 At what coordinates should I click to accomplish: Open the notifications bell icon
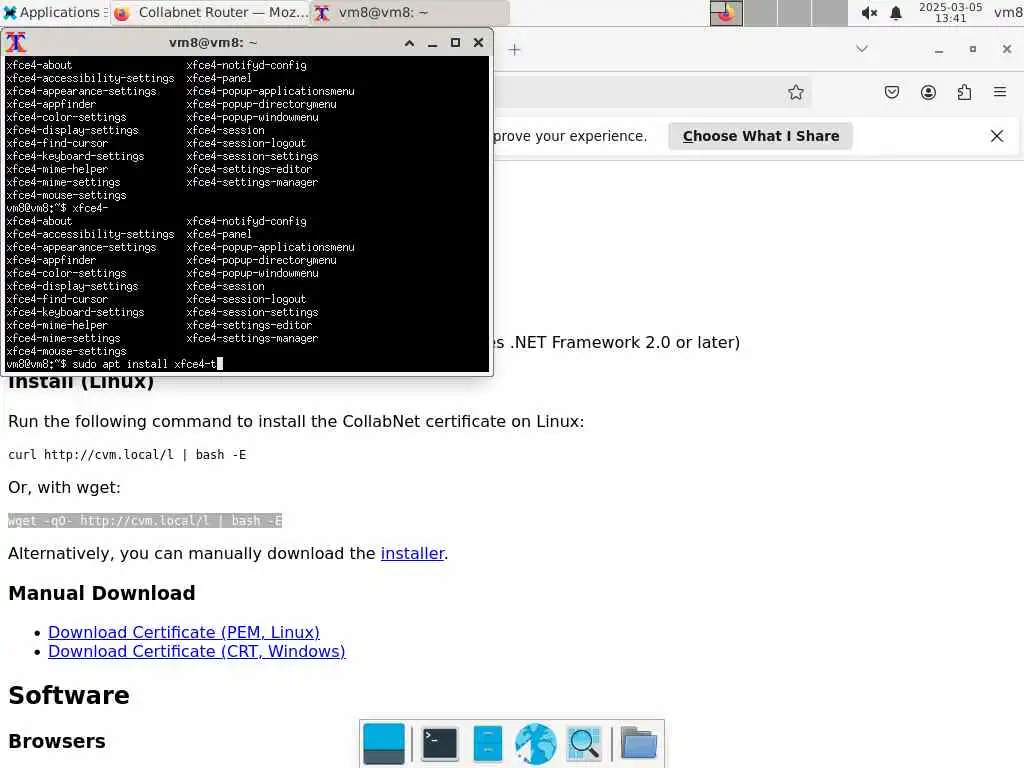[x=896, y=13]
